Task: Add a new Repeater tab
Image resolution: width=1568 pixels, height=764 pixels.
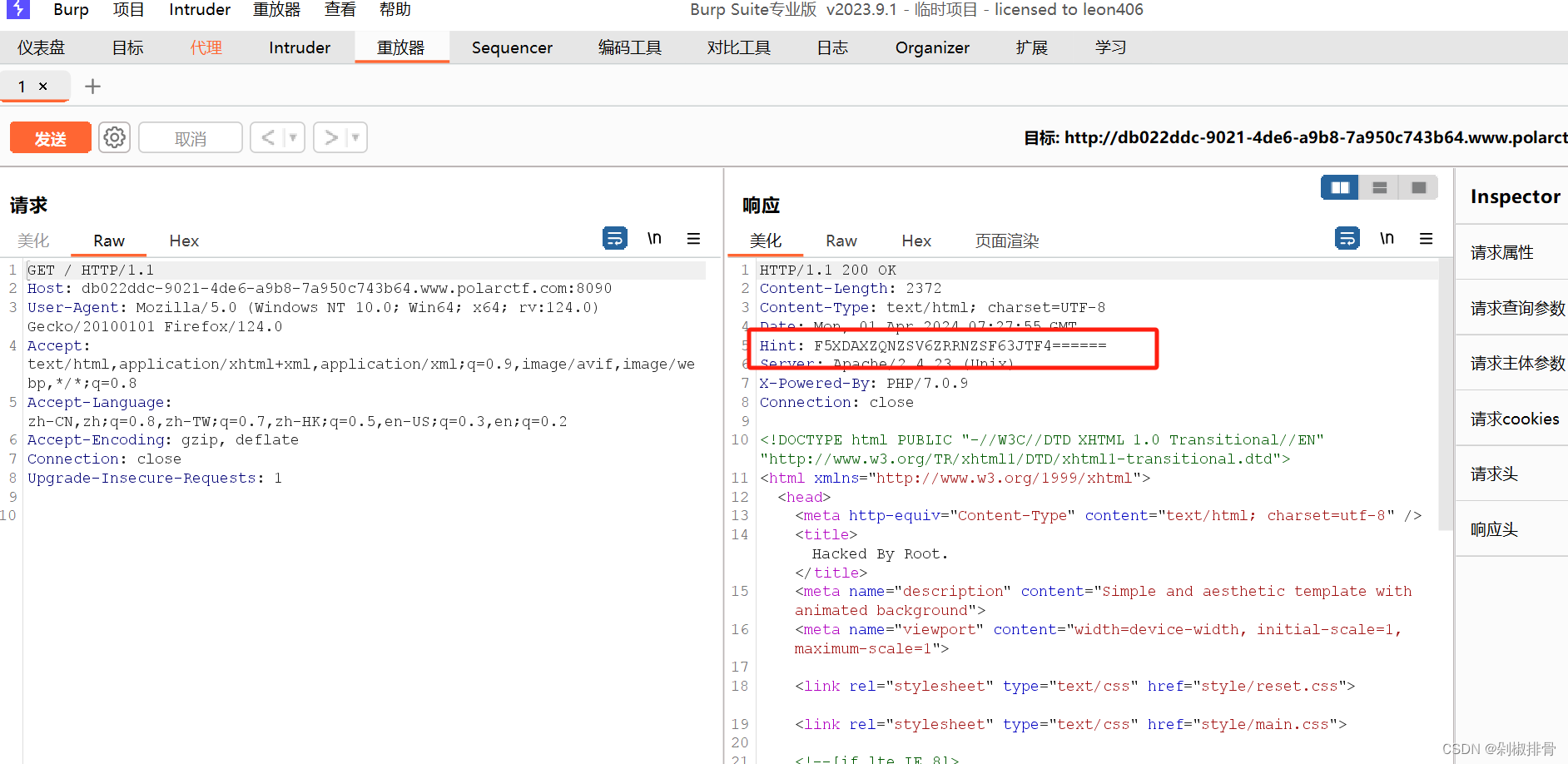Action: click(x=93, y=87)
